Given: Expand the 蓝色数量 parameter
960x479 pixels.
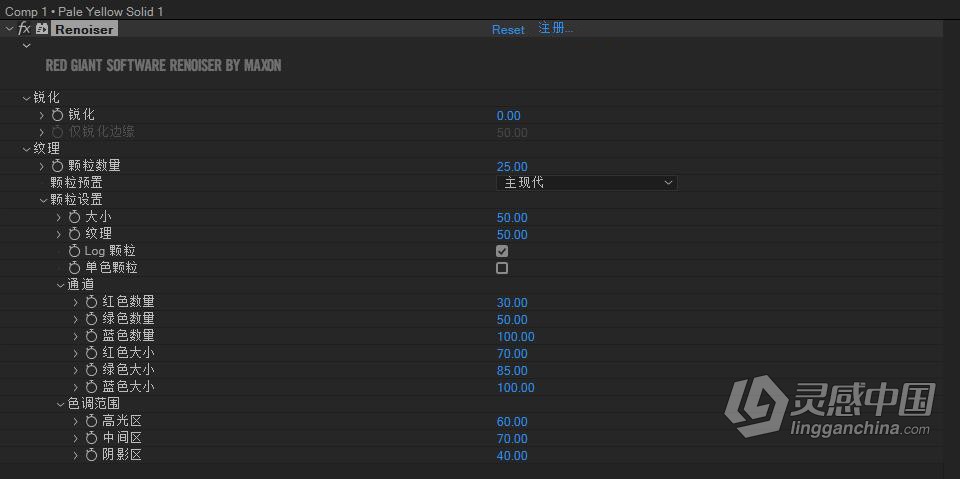Looking at the screenshot, I should click(76, 336).
